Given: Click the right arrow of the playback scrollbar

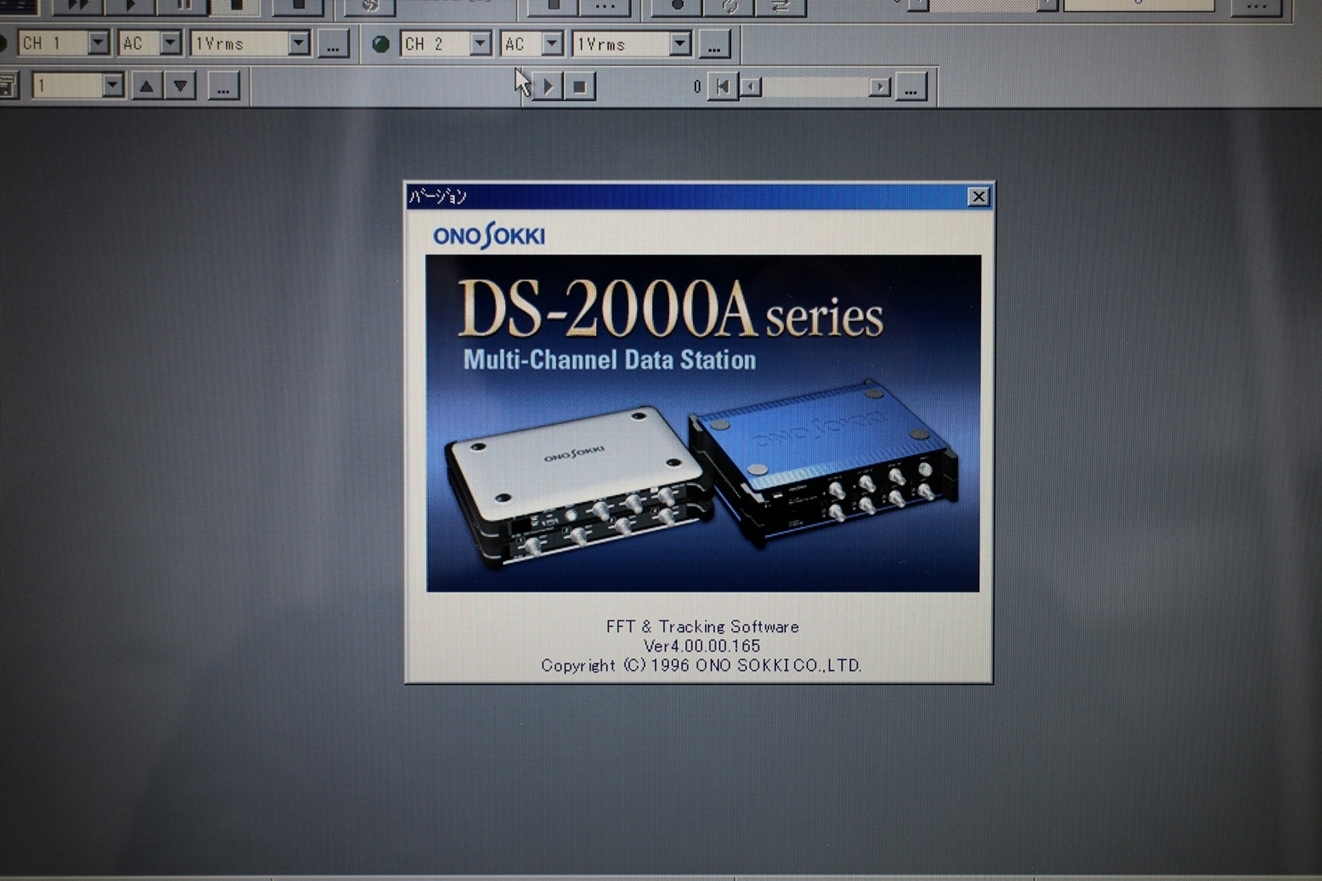Looking at the screenshot, I should pos(879,87).
